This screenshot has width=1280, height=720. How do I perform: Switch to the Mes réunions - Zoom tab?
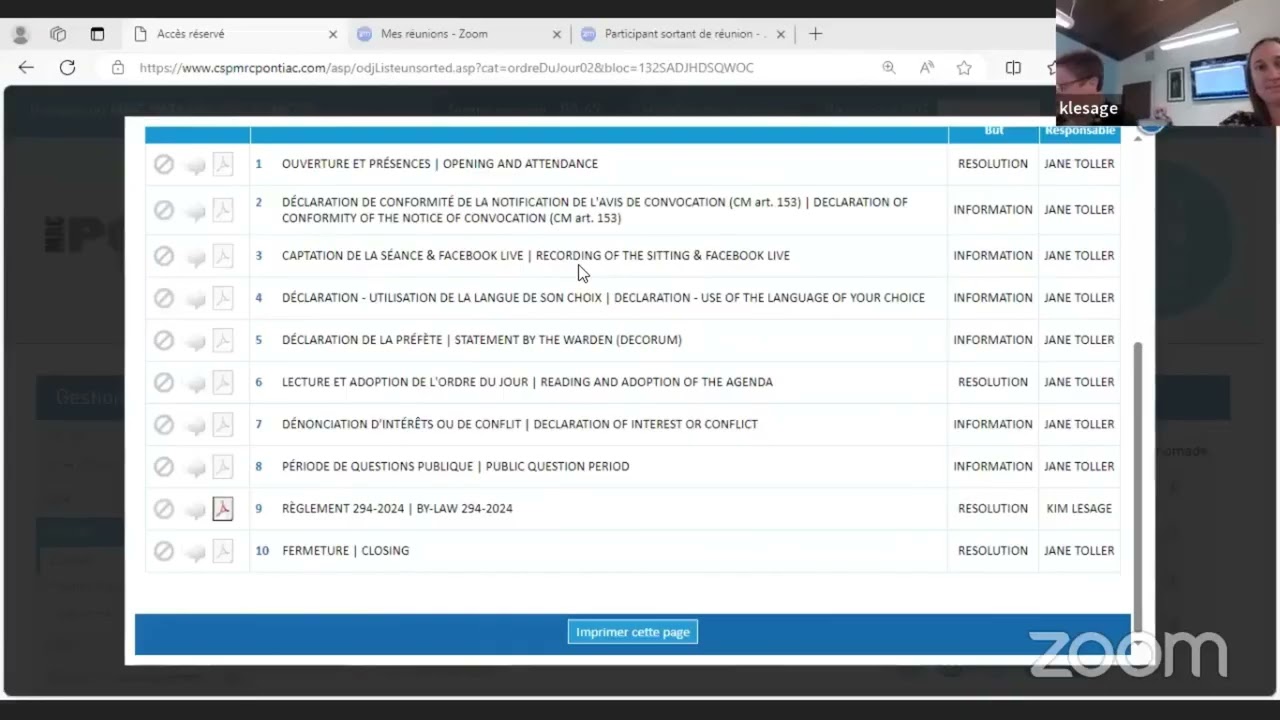459,34
